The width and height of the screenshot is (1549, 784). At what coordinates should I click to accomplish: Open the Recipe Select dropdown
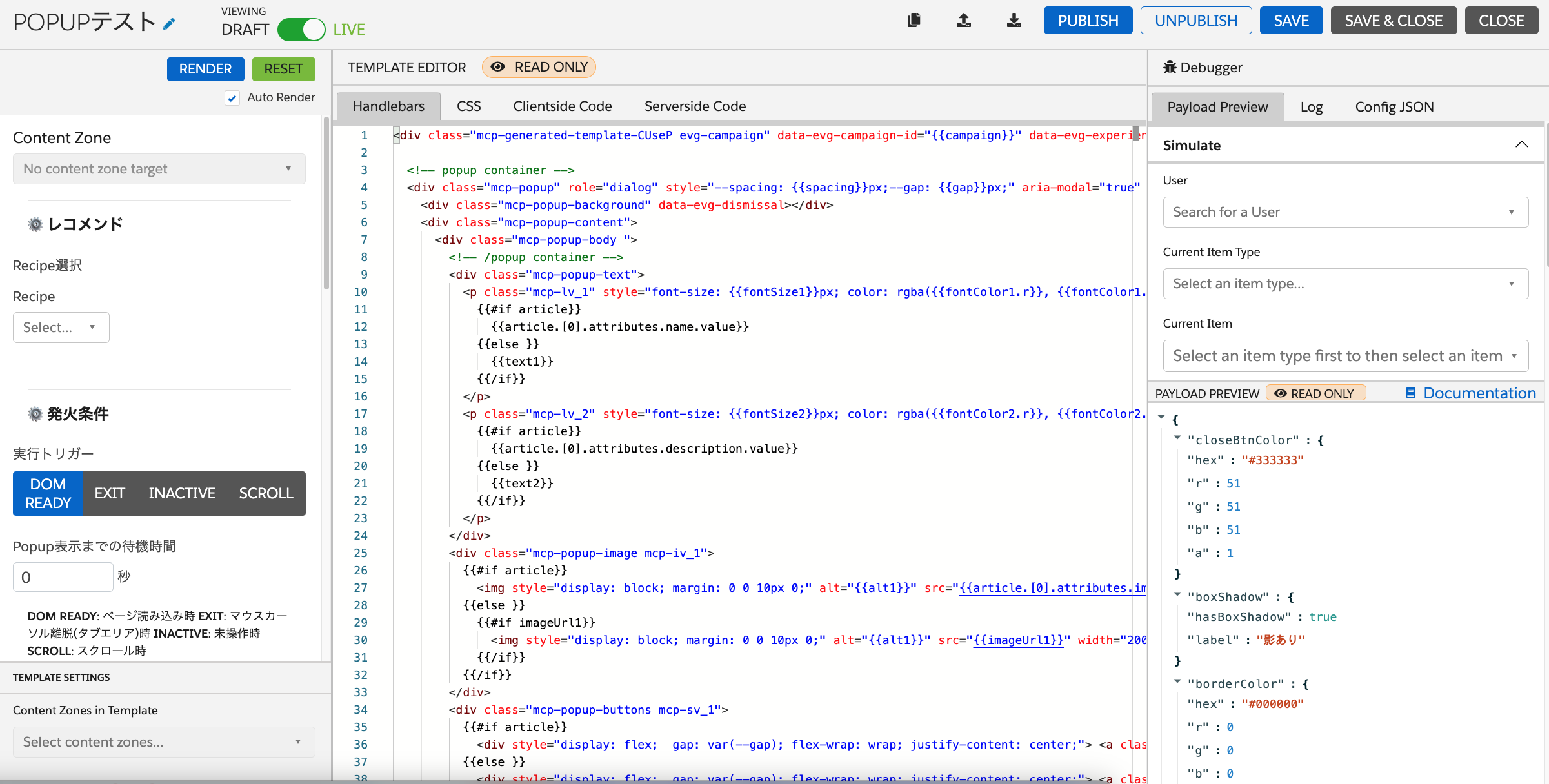click(61, 328)
